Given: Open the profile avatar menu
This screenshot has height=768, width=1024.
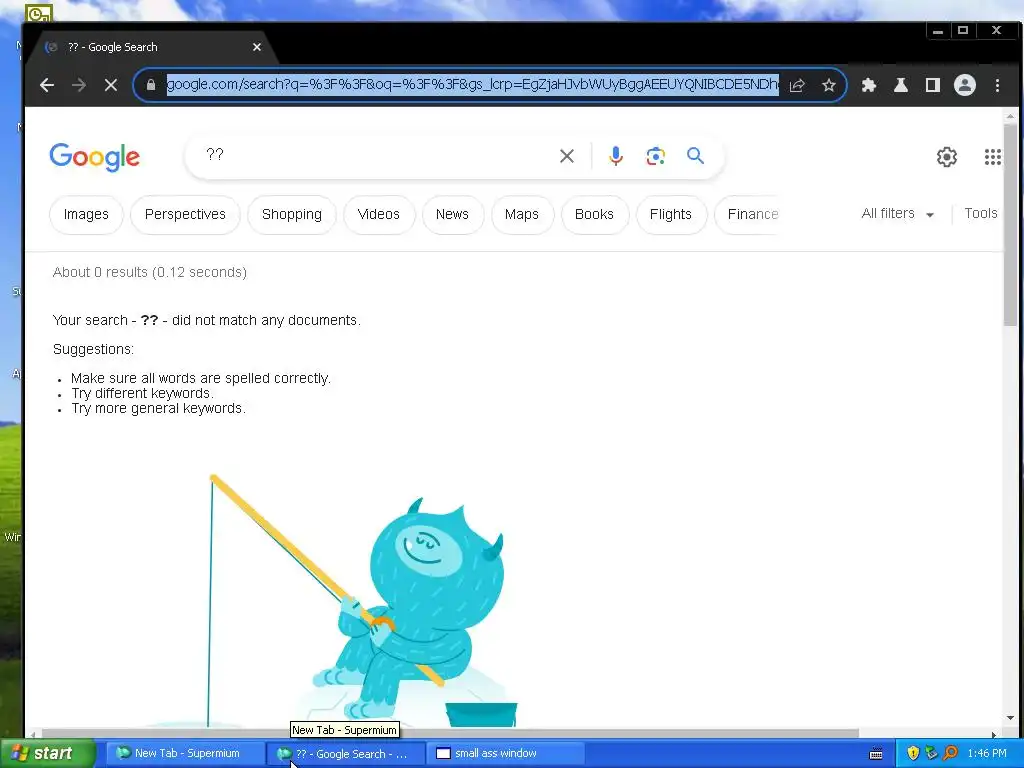Looking at the screenshot, I should [x=965, y=85].
